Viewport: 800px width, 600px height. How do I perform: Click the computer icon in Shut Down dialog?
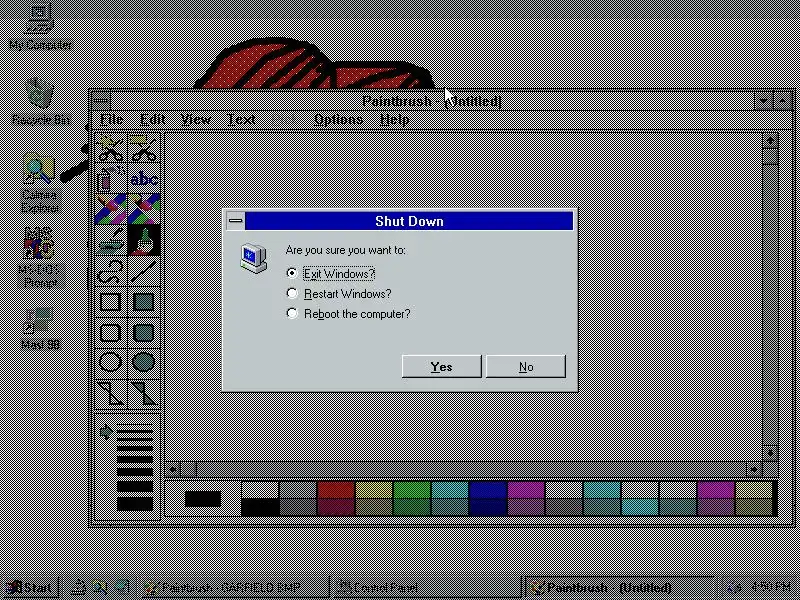coord(254,258)
